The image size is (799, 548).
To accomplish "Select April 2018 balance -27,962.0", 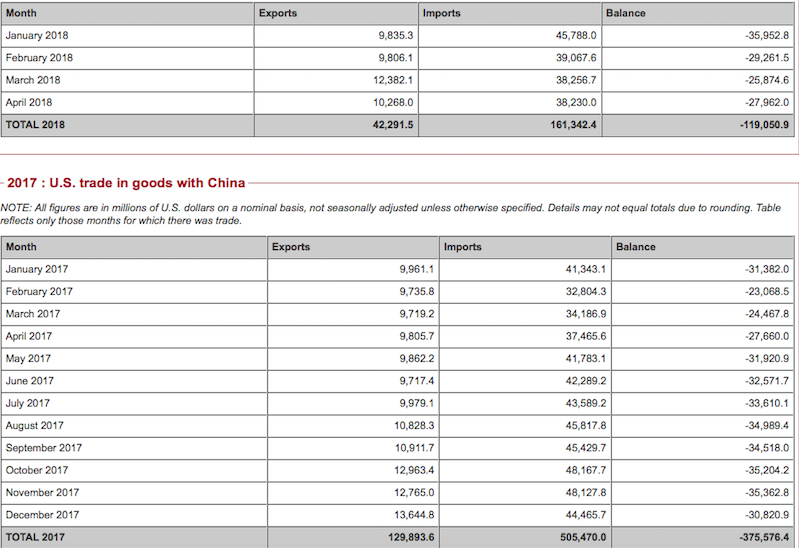I will click(767, 102).
